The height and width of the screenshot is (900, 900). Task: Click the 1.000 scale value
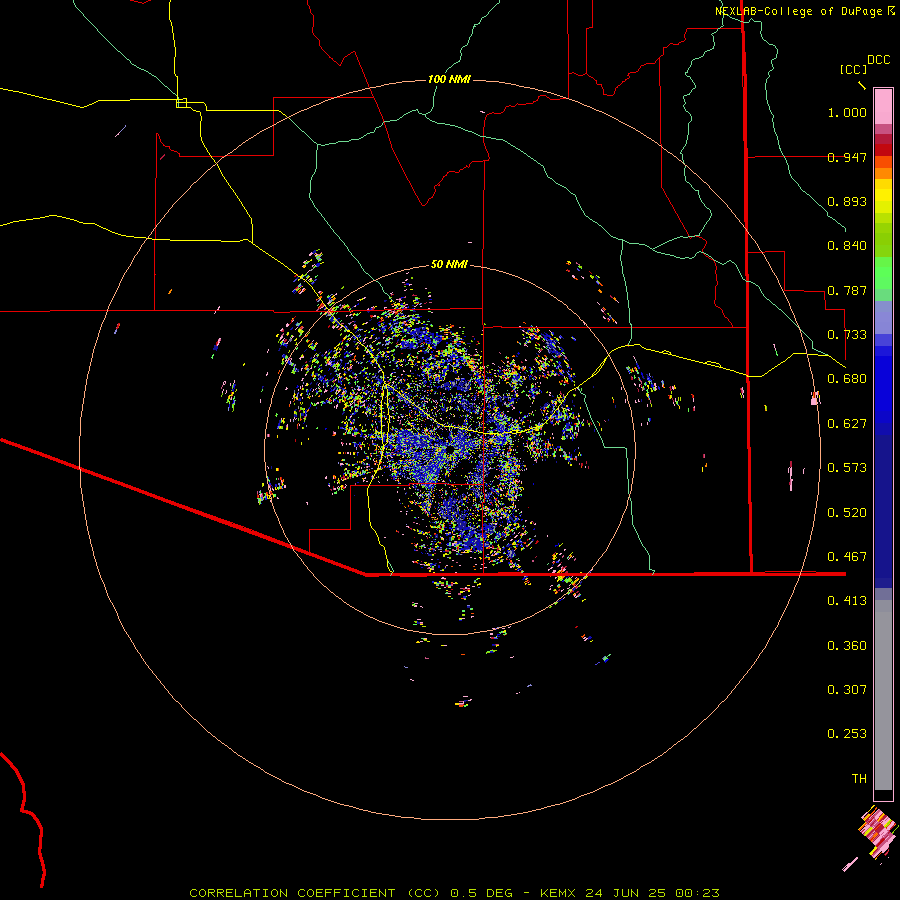tap(847, 112)
